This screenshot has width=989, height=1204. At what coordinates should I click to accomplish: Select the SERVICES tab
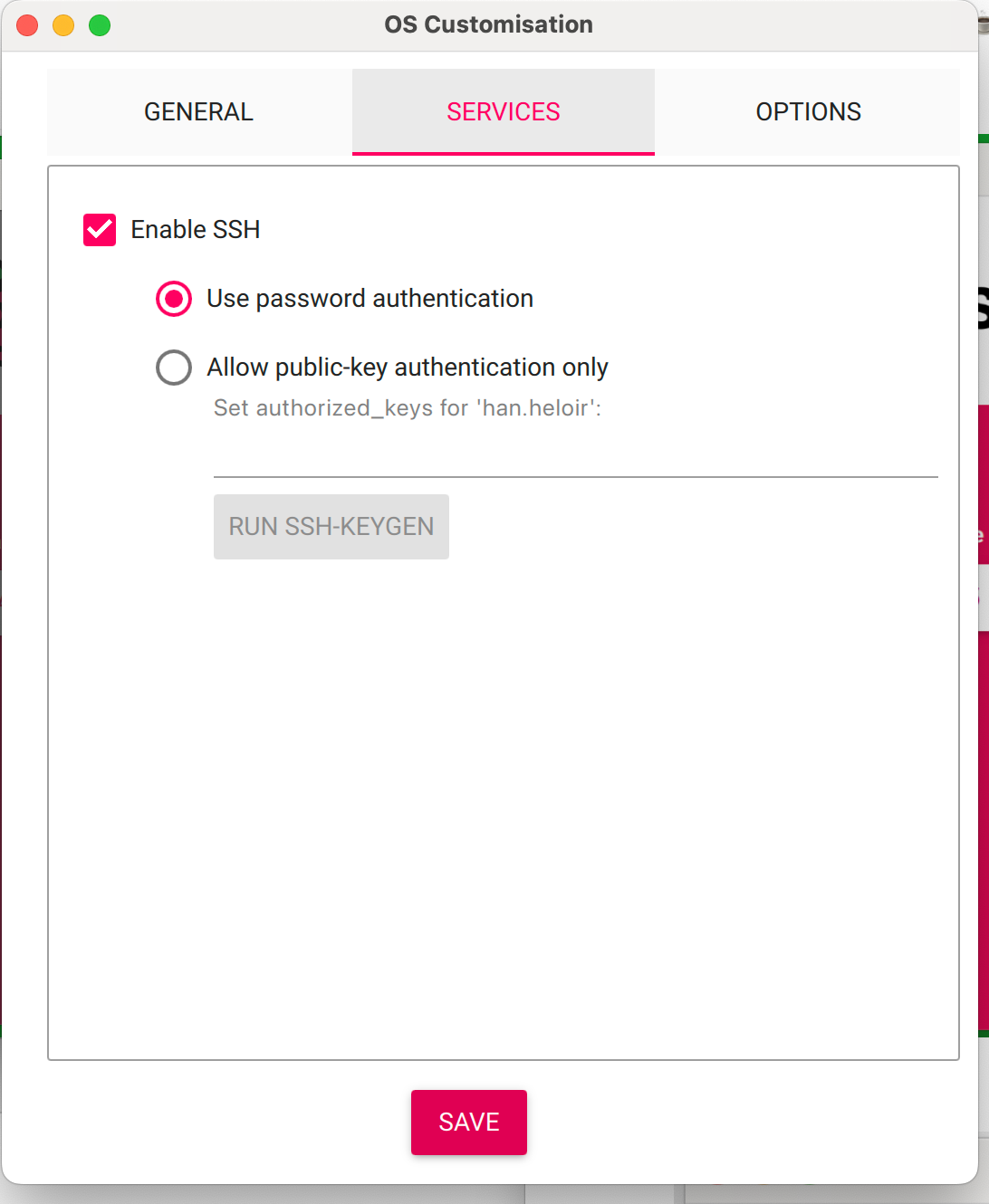[503, 111]
